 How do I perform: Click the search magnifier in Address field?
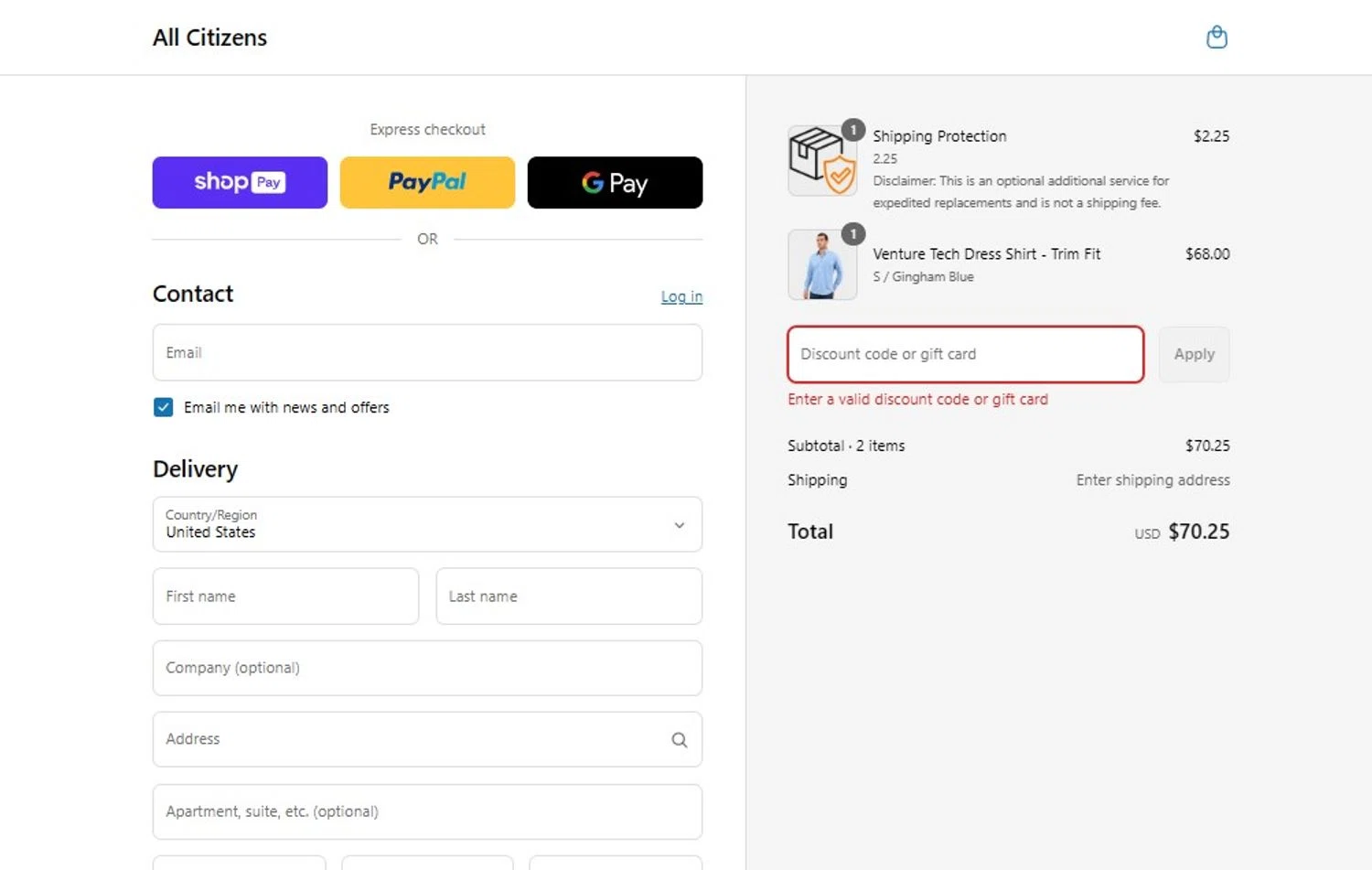coord(679,739)
